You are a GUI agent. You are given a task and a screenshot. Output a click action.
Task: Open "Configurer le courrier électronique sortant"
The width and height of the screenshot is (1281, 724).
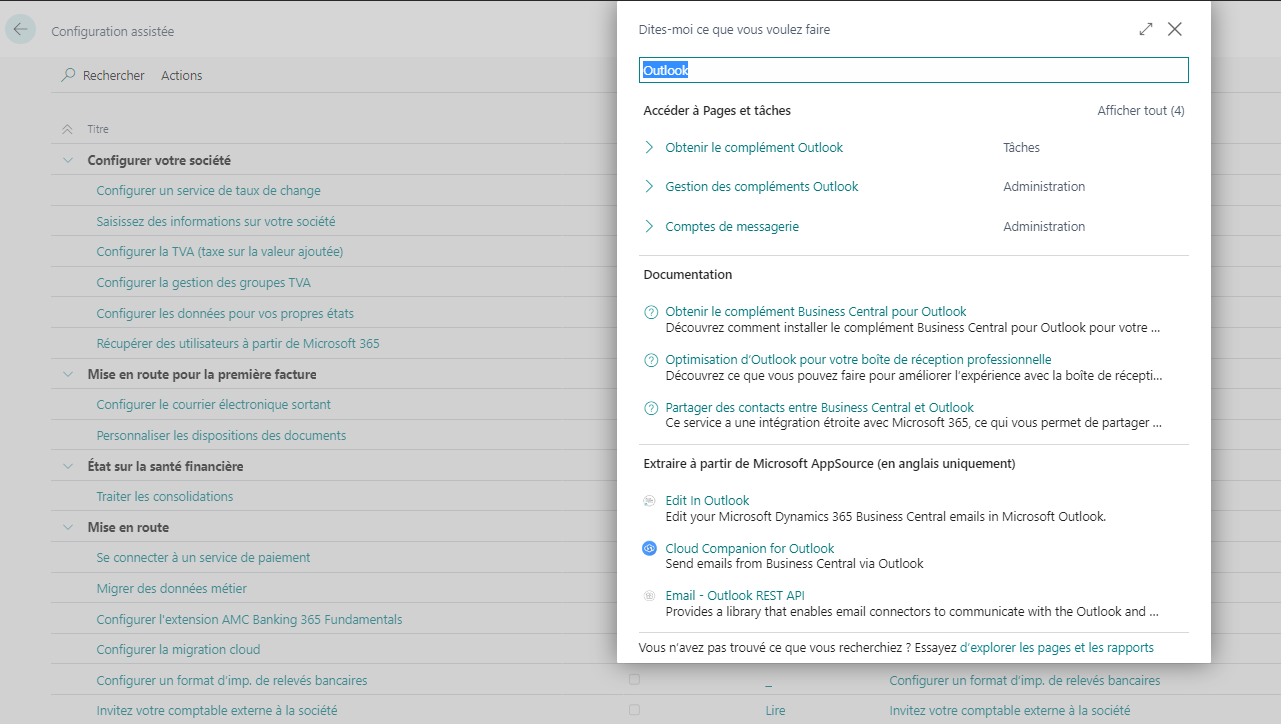214,404
